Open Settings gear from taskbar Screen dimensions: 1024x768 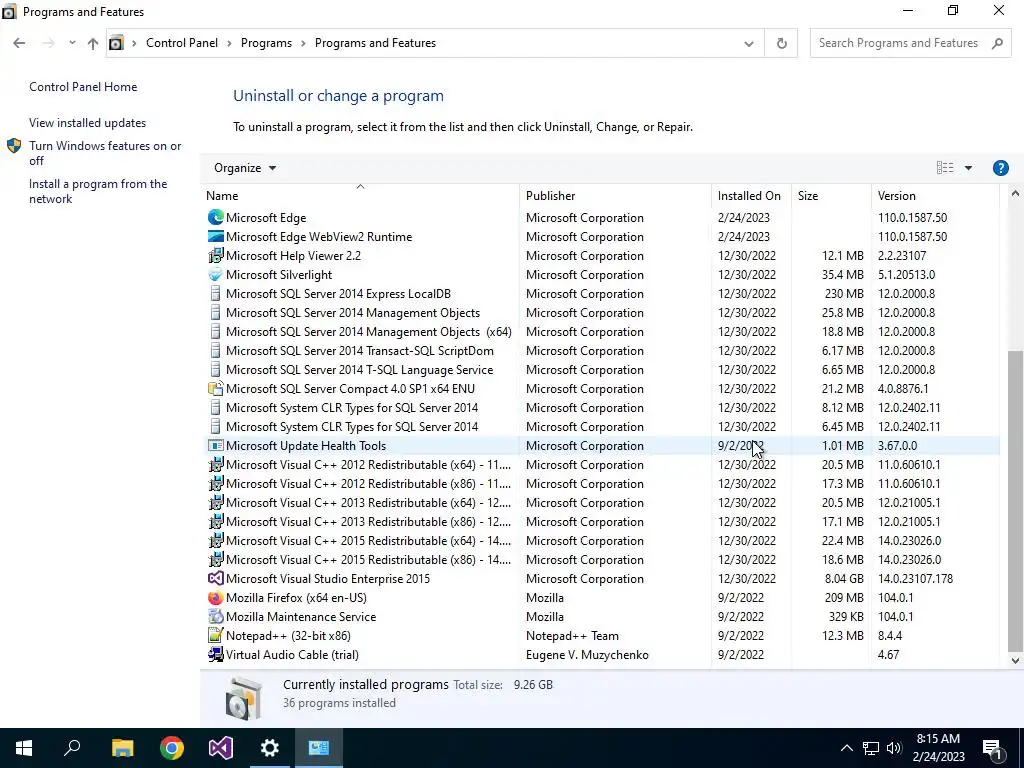point(270,748)
